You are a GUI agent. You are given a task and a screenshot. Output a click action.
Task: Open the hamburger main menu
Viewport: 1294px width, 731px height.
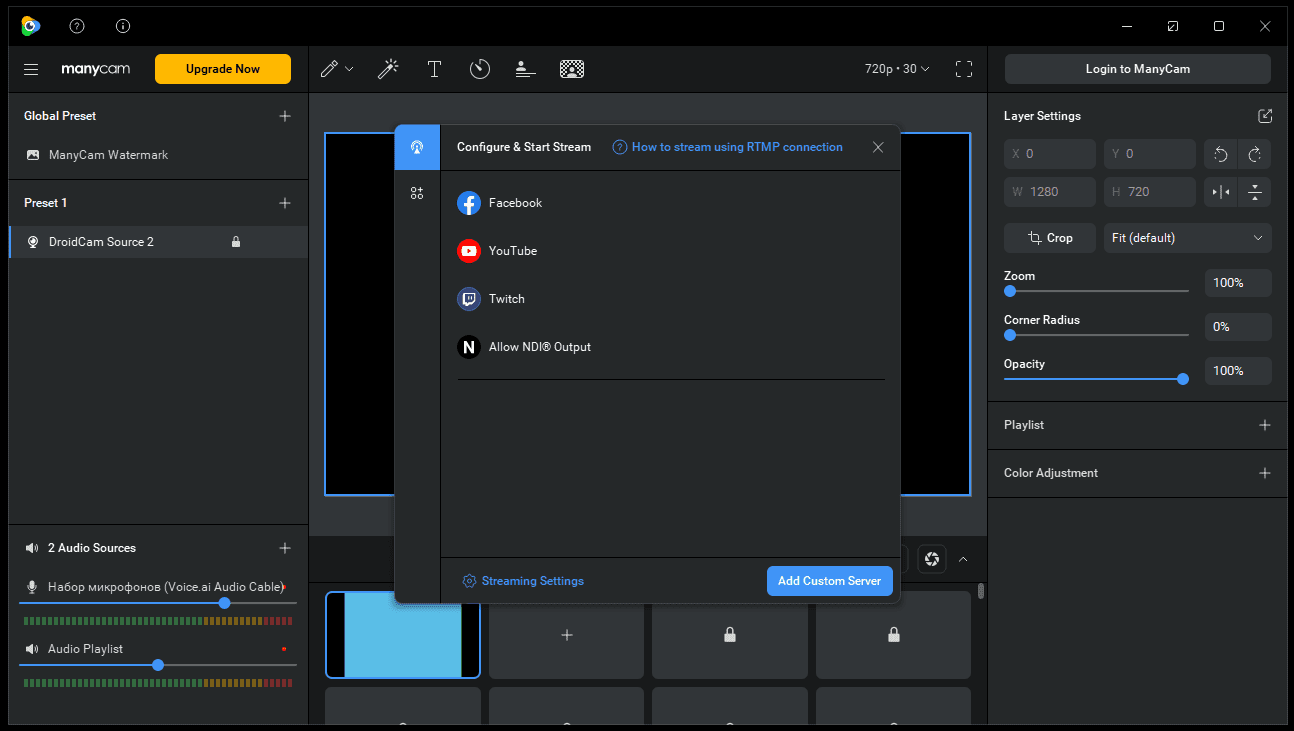tap(31, 69)
